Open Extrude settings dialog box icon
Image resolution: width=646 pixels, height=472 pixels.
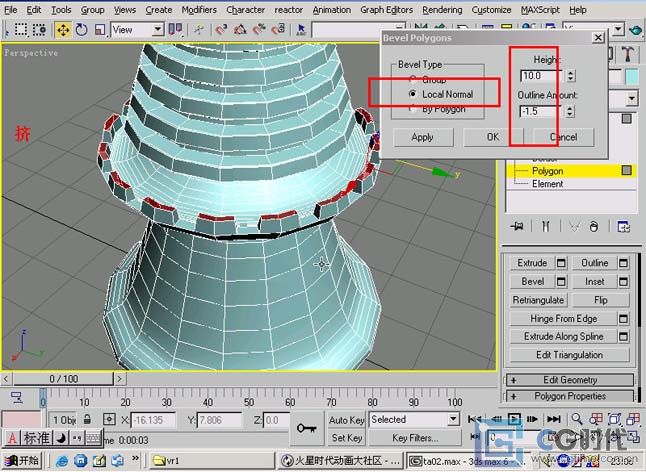(561, 263)
